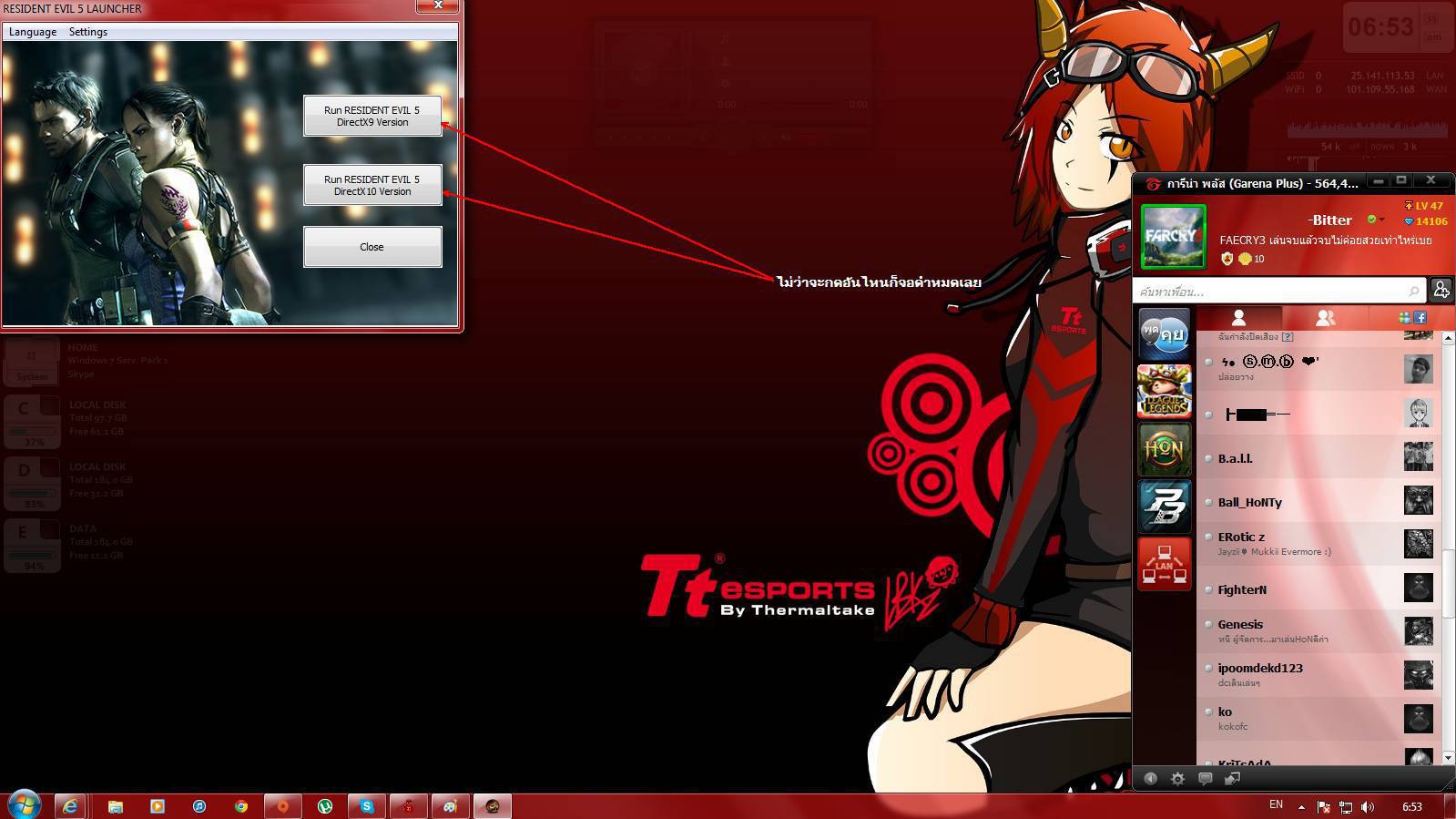Screen dimensions: 1456x819
Task: Click the 6:53 taskbar clock
Action: click(x=1411, y=806)
